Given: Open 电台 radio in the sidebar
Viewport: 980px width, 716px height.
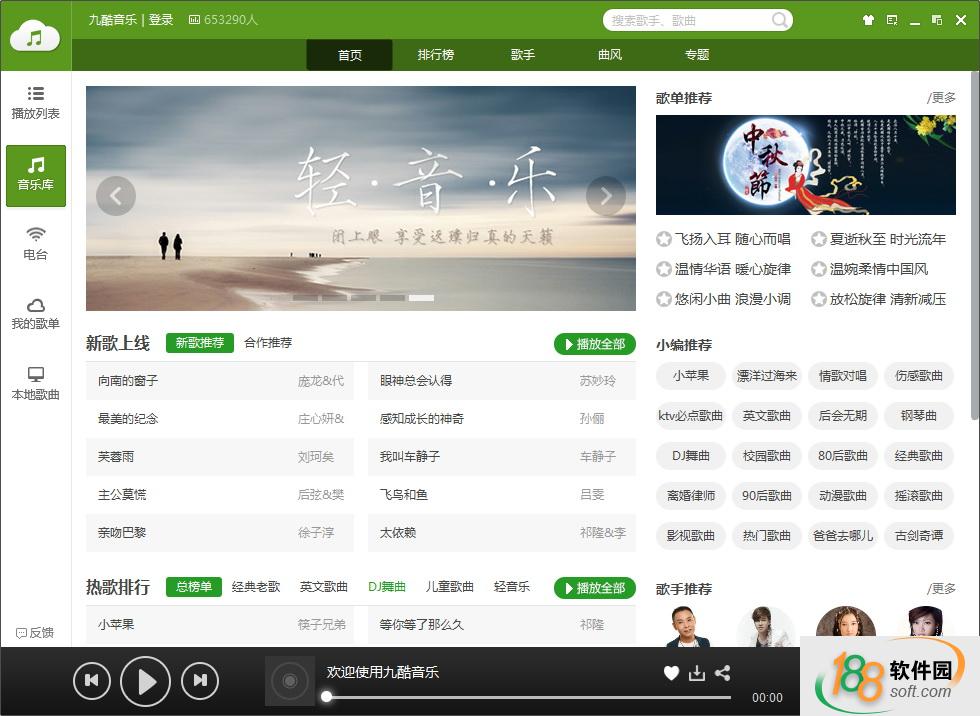Looking at the screenshot, I should tap(36, 243).
